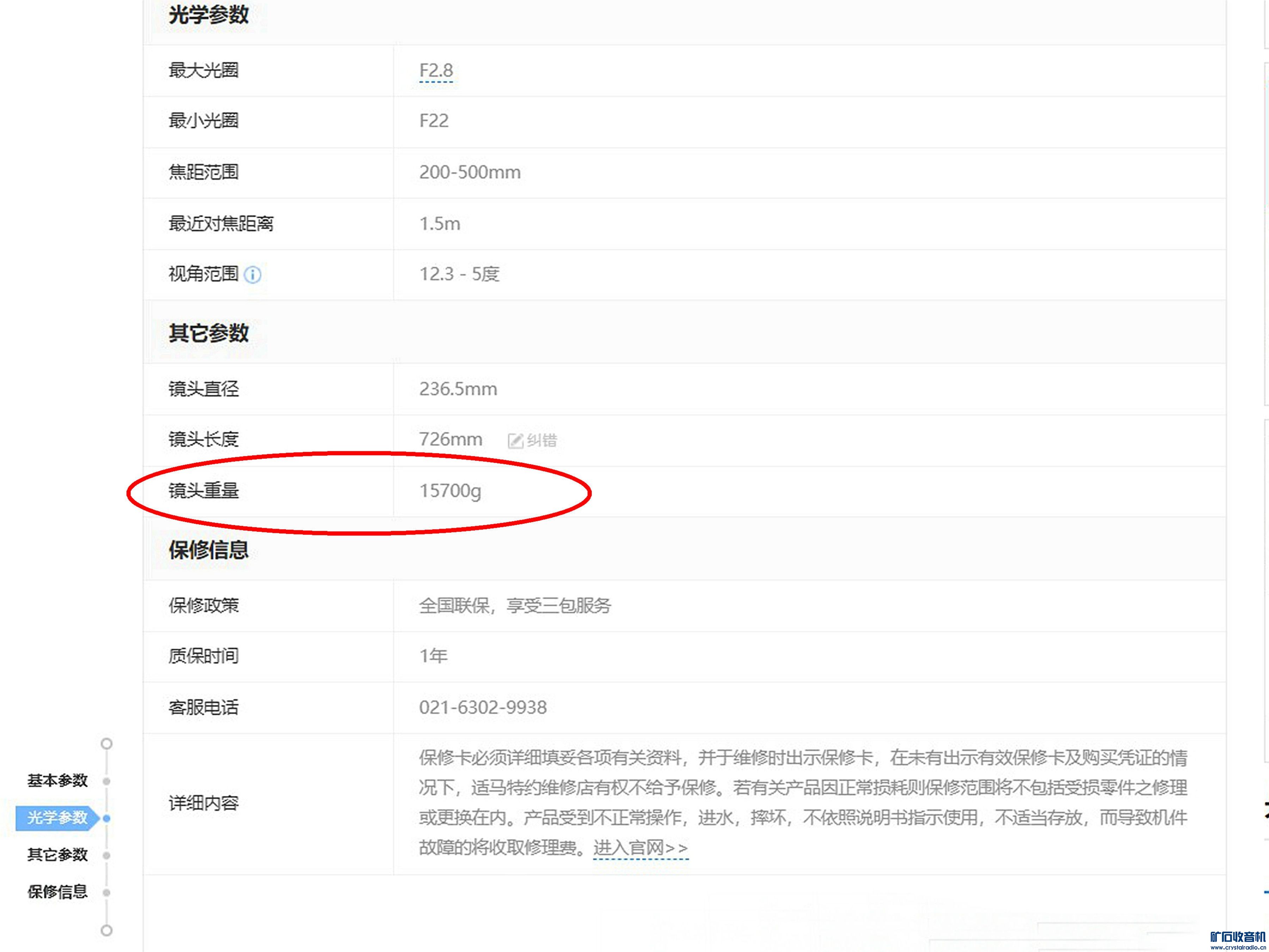
Task: Open the F2.8 aperture link
Action: tap(436, 70)
